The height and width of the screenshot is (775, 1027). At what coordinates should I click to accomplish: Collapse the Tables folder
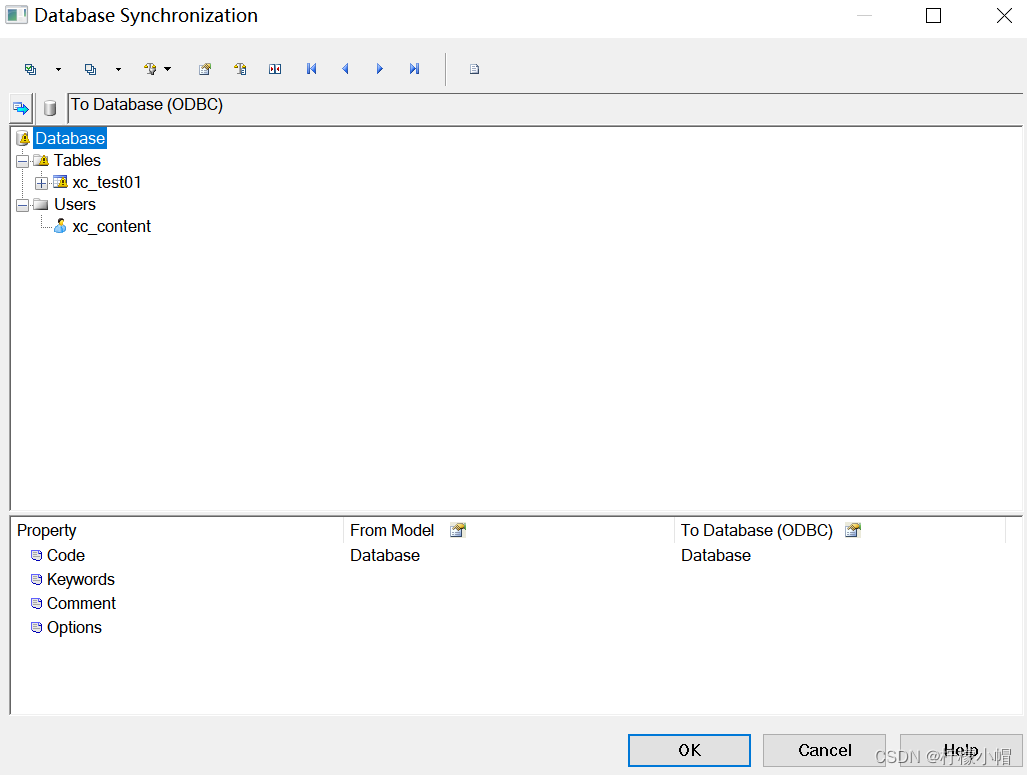click(23, 161)
